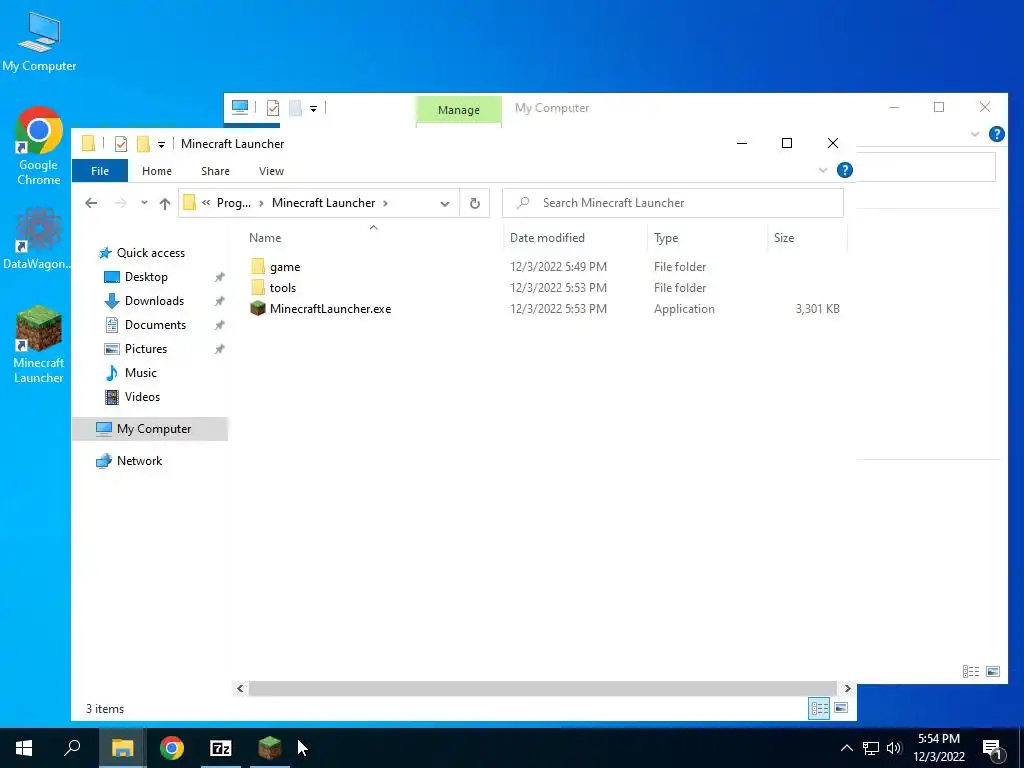Open Help in the My Computer window

click(997, 135)
